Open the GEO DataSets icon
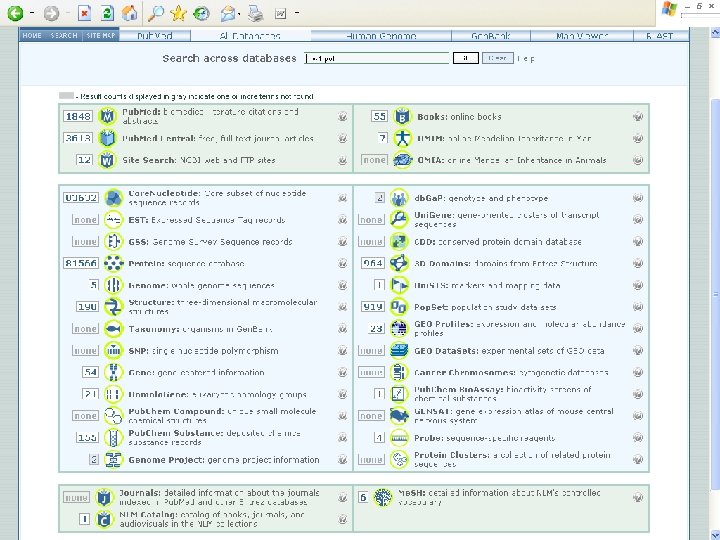 [399, 350]
